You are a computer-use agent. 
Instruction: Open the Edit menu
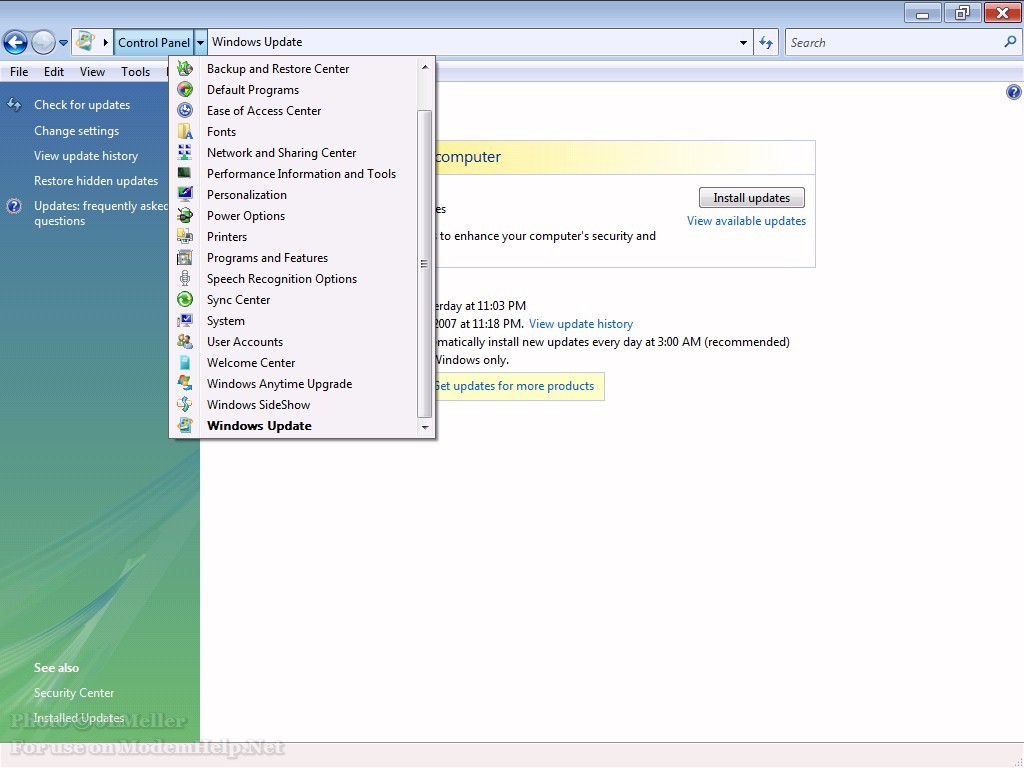[54, 72]
